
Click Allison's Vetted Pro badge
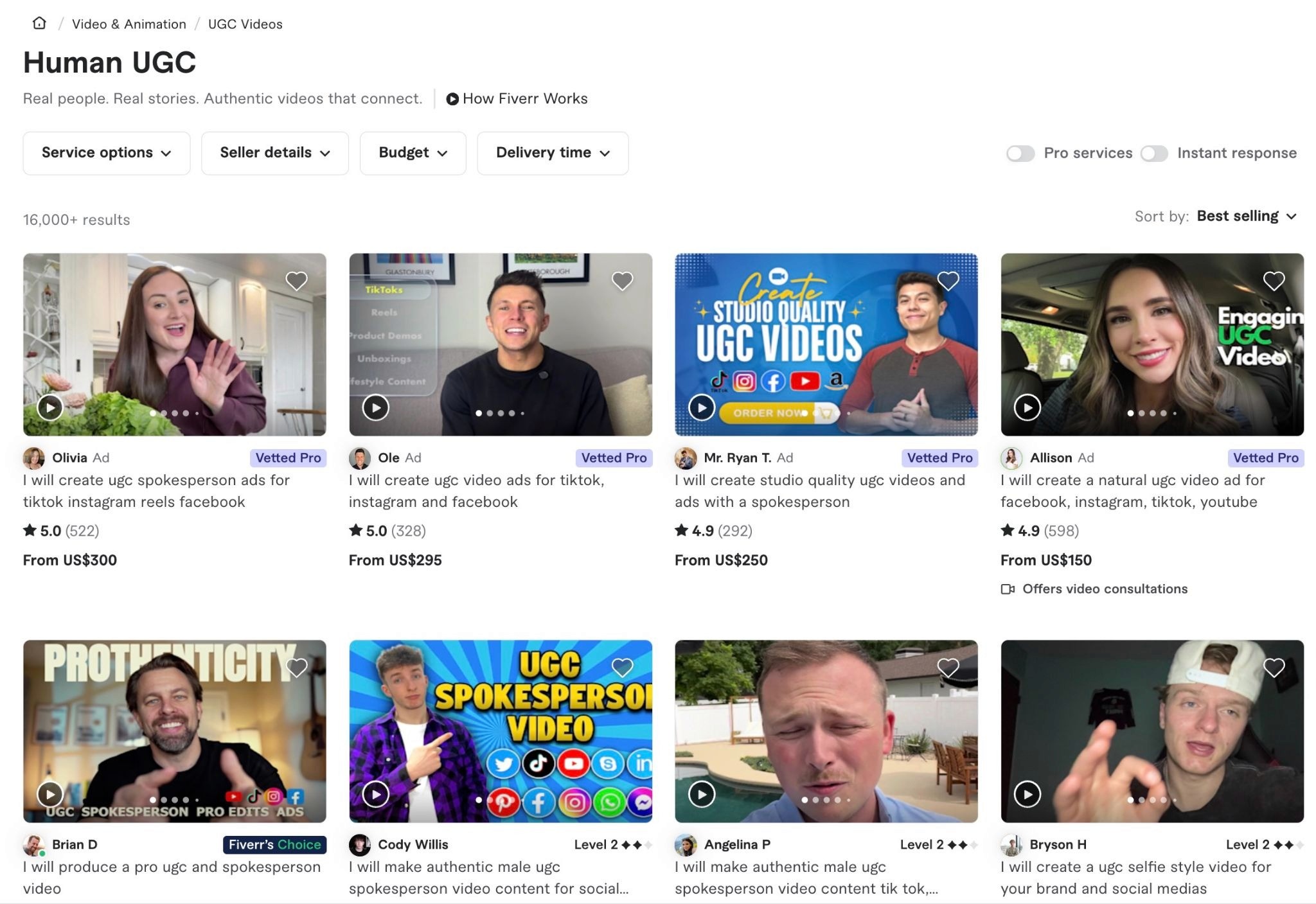[1265, 458]
